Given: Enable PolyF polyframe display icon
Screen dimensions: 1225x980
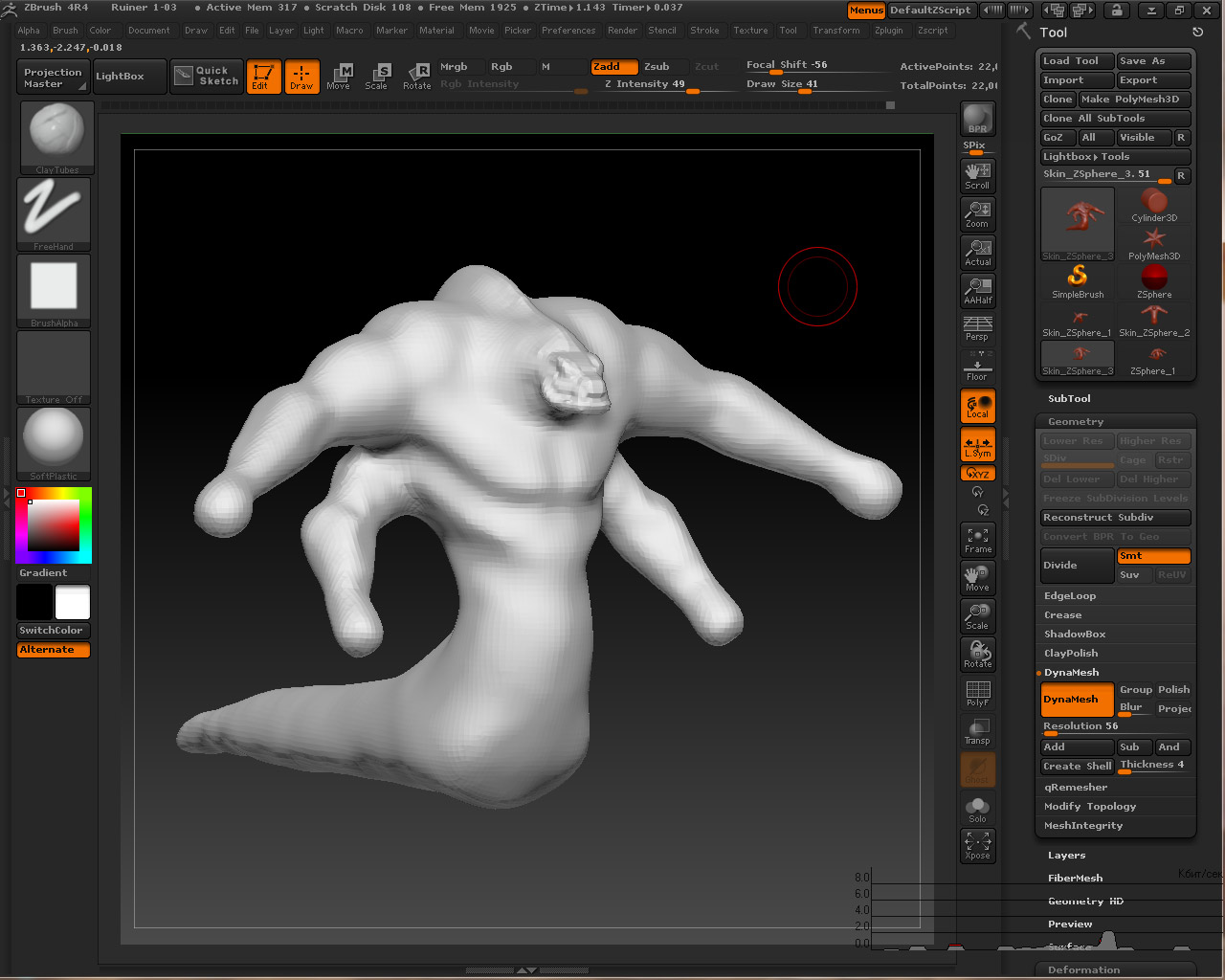Looking at the screenshot, I should [x=977, y=693].
